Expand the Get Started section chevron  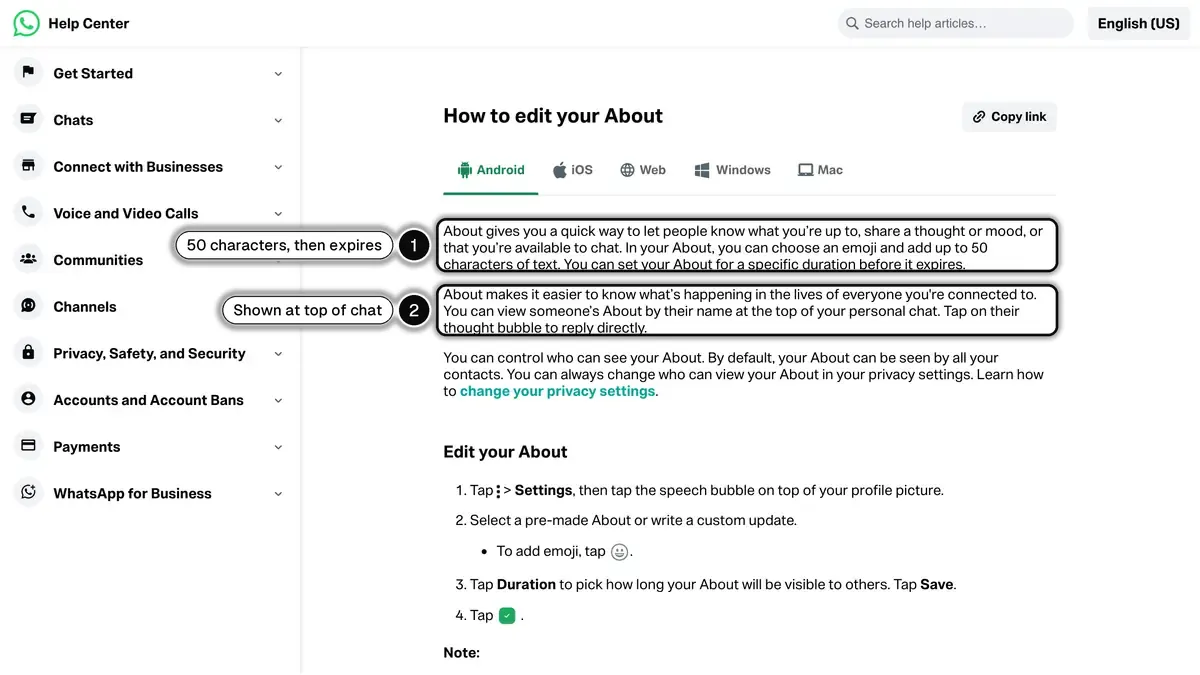[278, 73]
